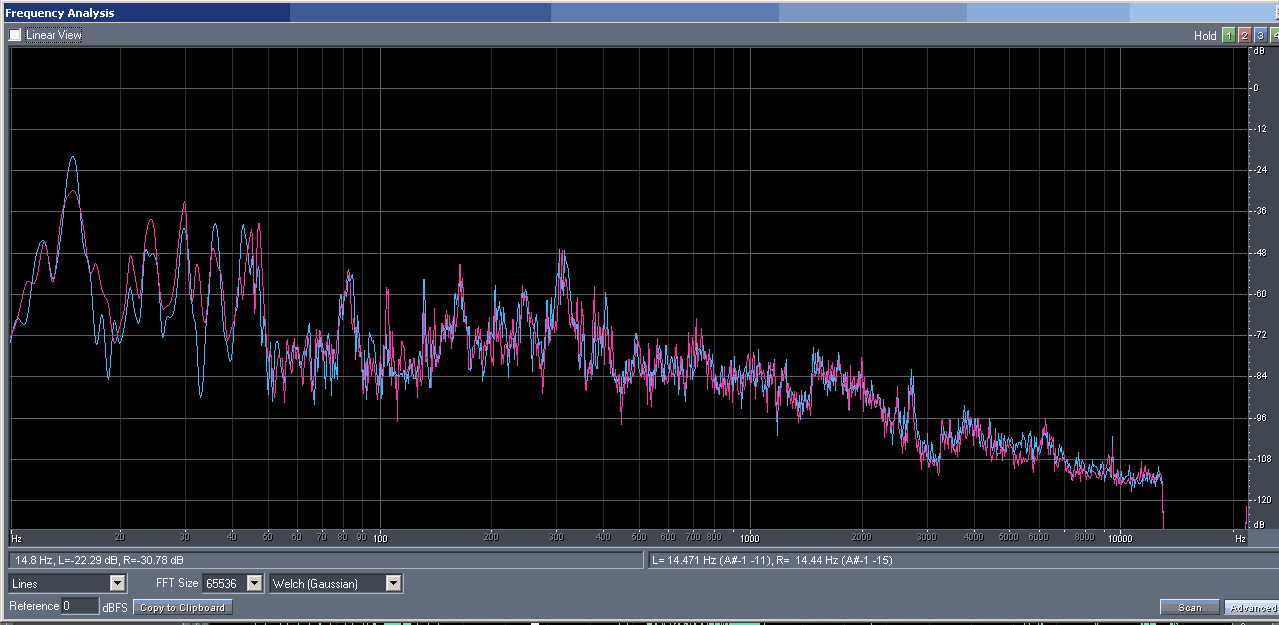Click the Reference dBFS input field
Screen dimensions: 1279x625
(79, 606)
